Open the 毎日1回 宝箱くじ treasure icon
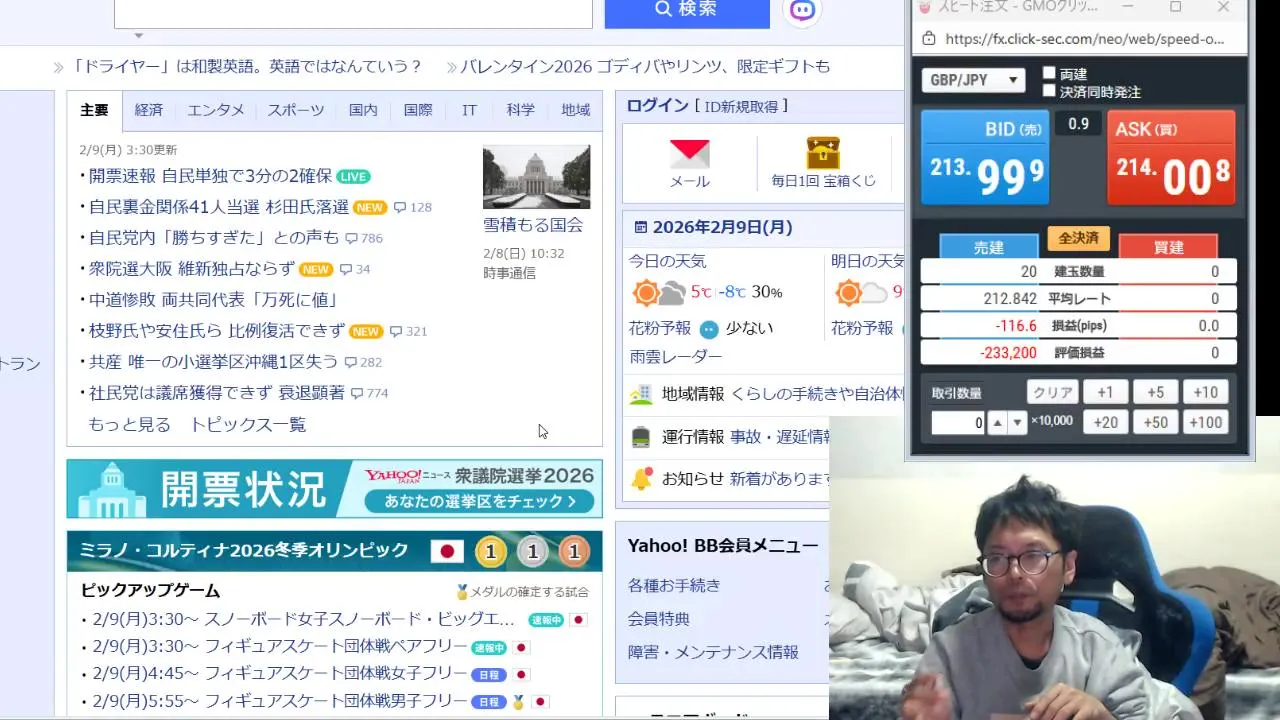The image size is (1280, 720). point(823,153)
